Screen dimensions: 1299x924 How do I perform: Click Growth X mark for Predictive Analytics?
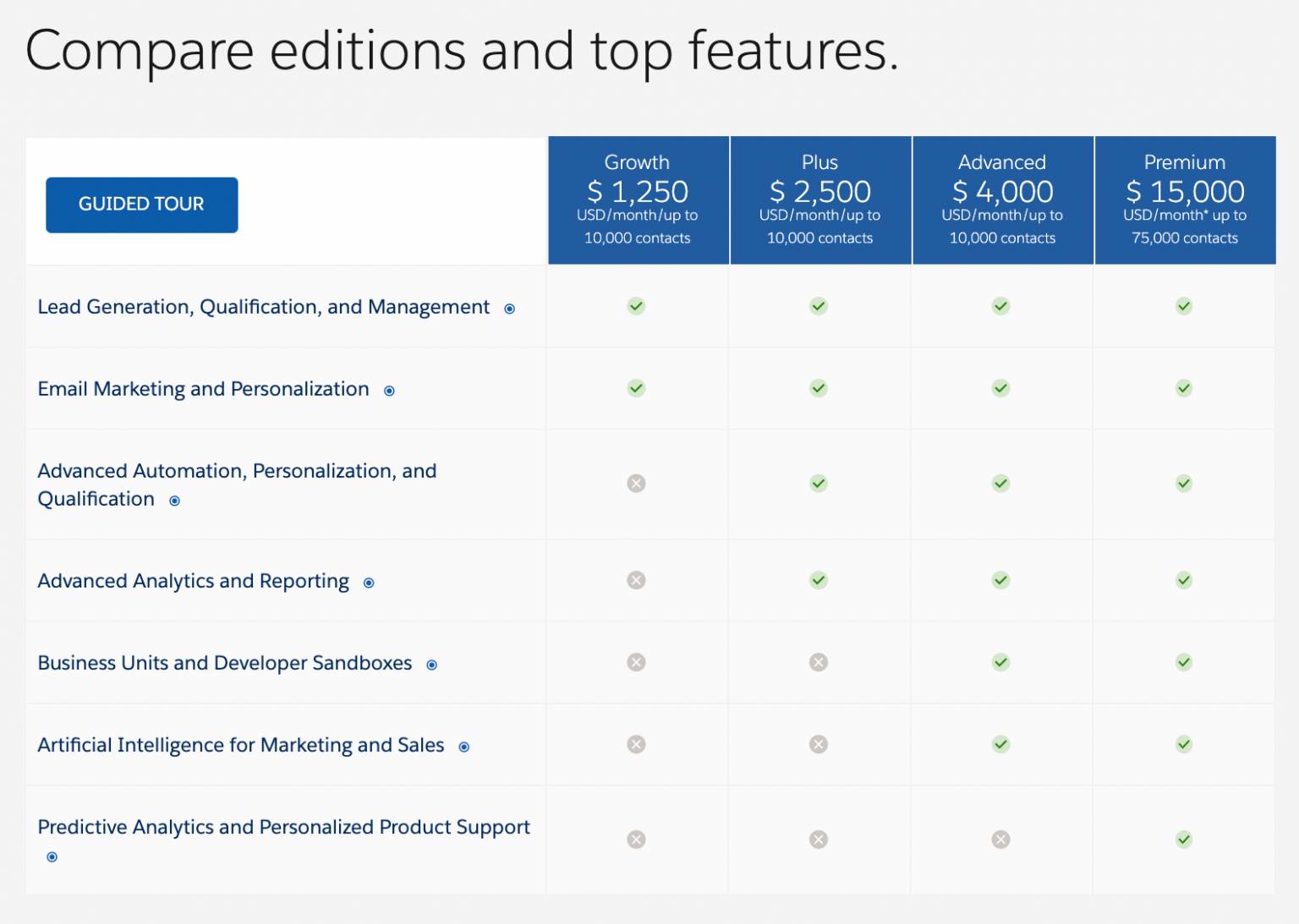point(636,839)
